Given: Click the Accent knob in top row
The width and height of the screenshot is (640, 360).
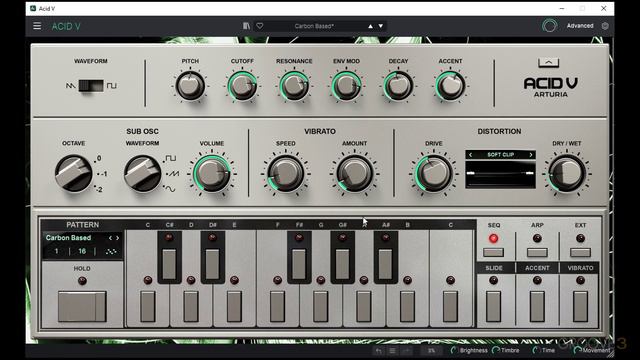Looking at the screenshot, I should [x=450, y=86].
